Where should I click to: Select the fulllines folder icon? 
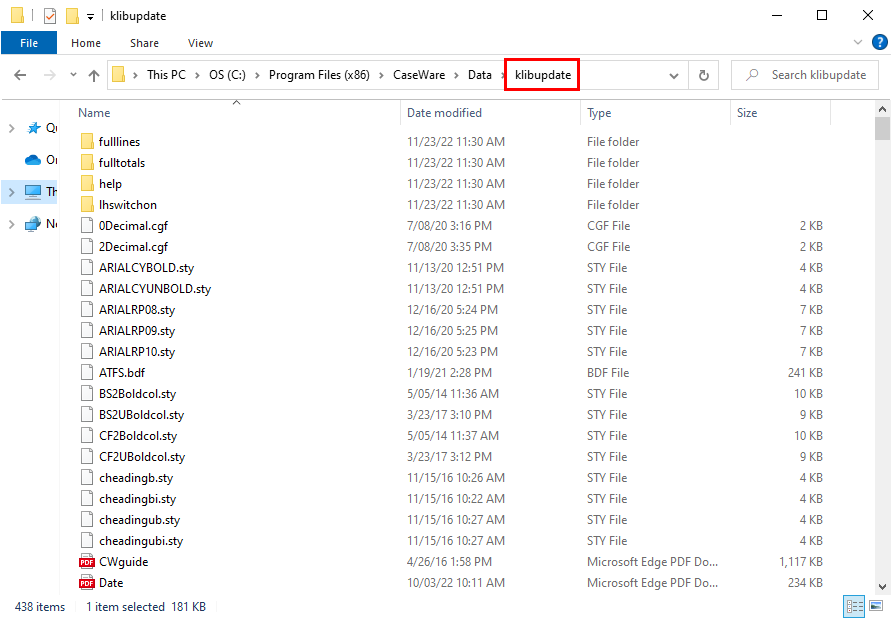[x=87, y=142]
